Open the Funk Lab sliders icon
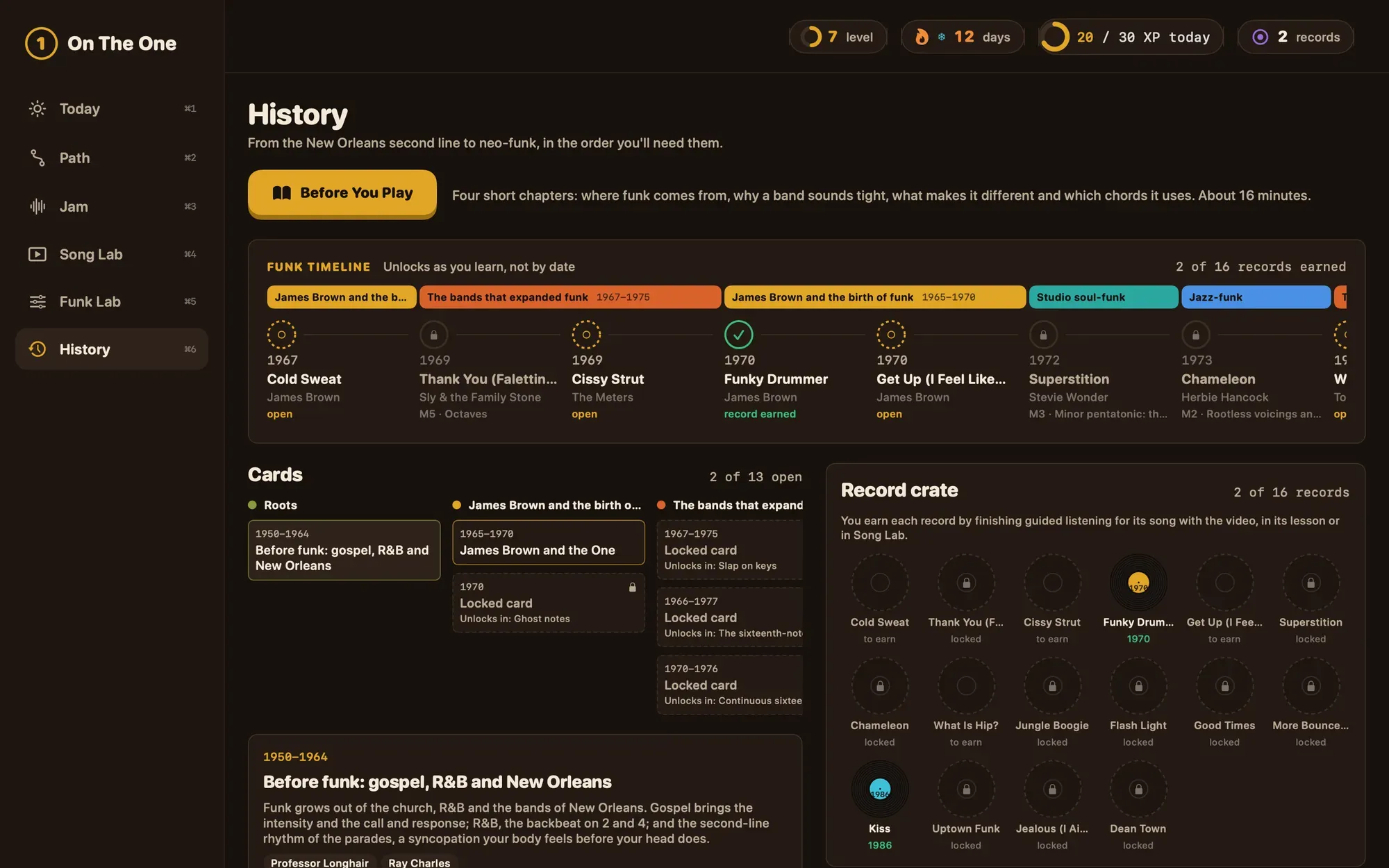 (38, 301)
